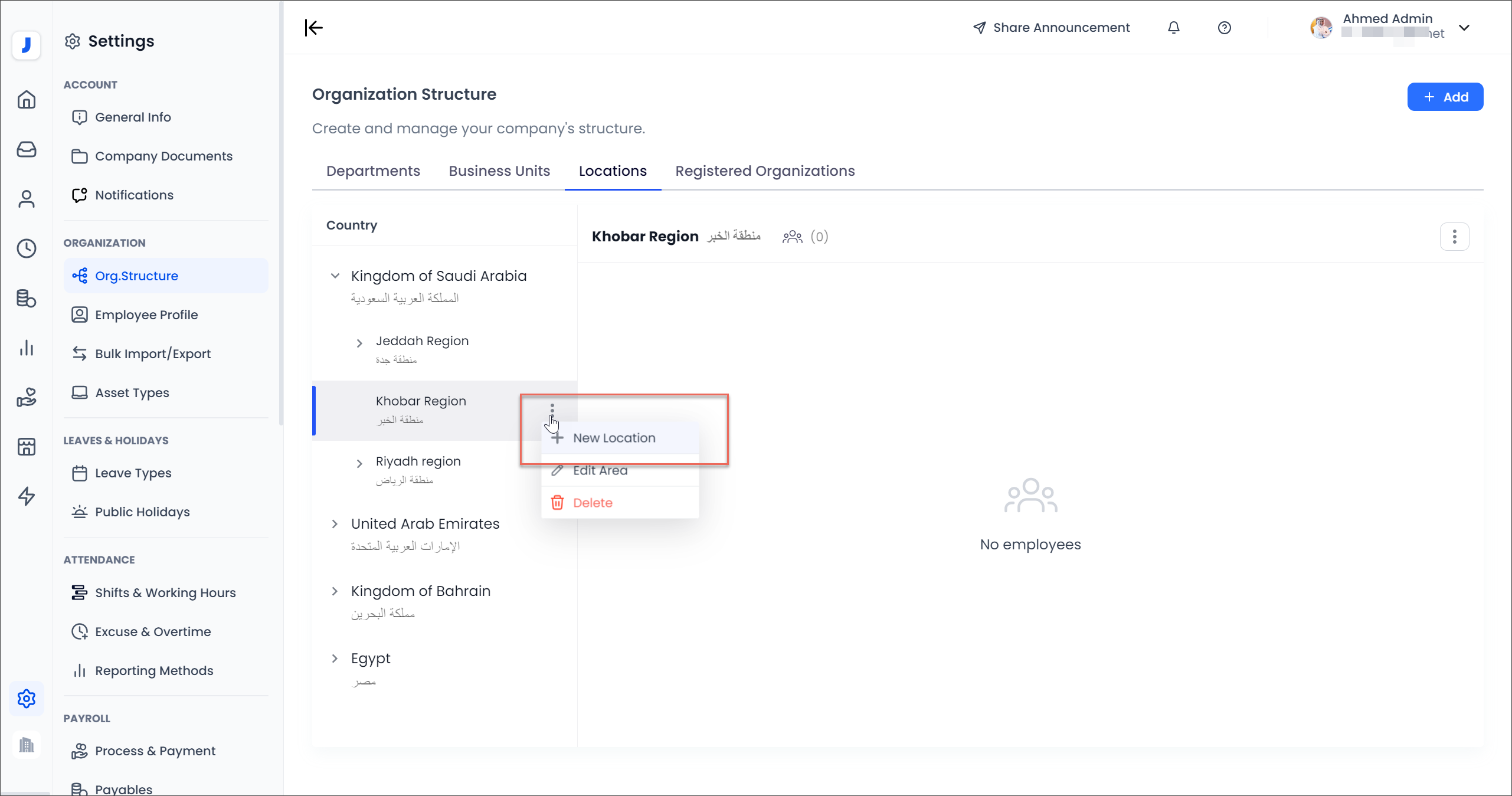
Task: Open the inbox icon in left rail
Action: pyautogui.click(x=27, y=149)
